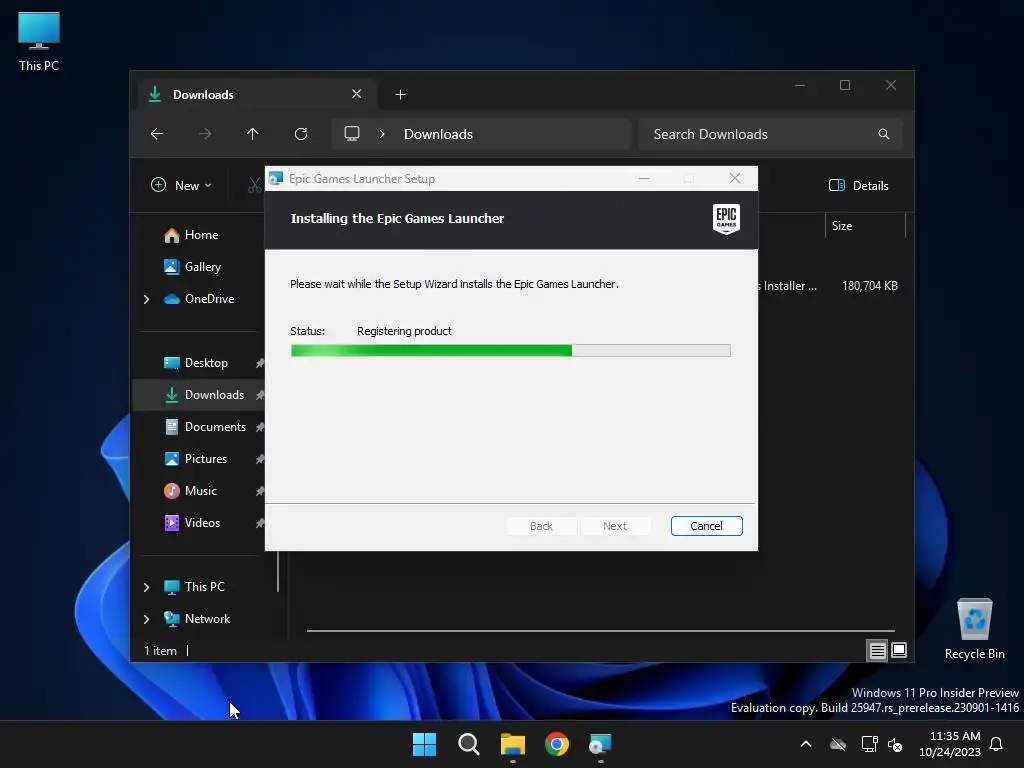The width and height of the screenshot is (1024, 768).
Task: Click the pin icon next to Documents
Action: click(x=260, y=427)
